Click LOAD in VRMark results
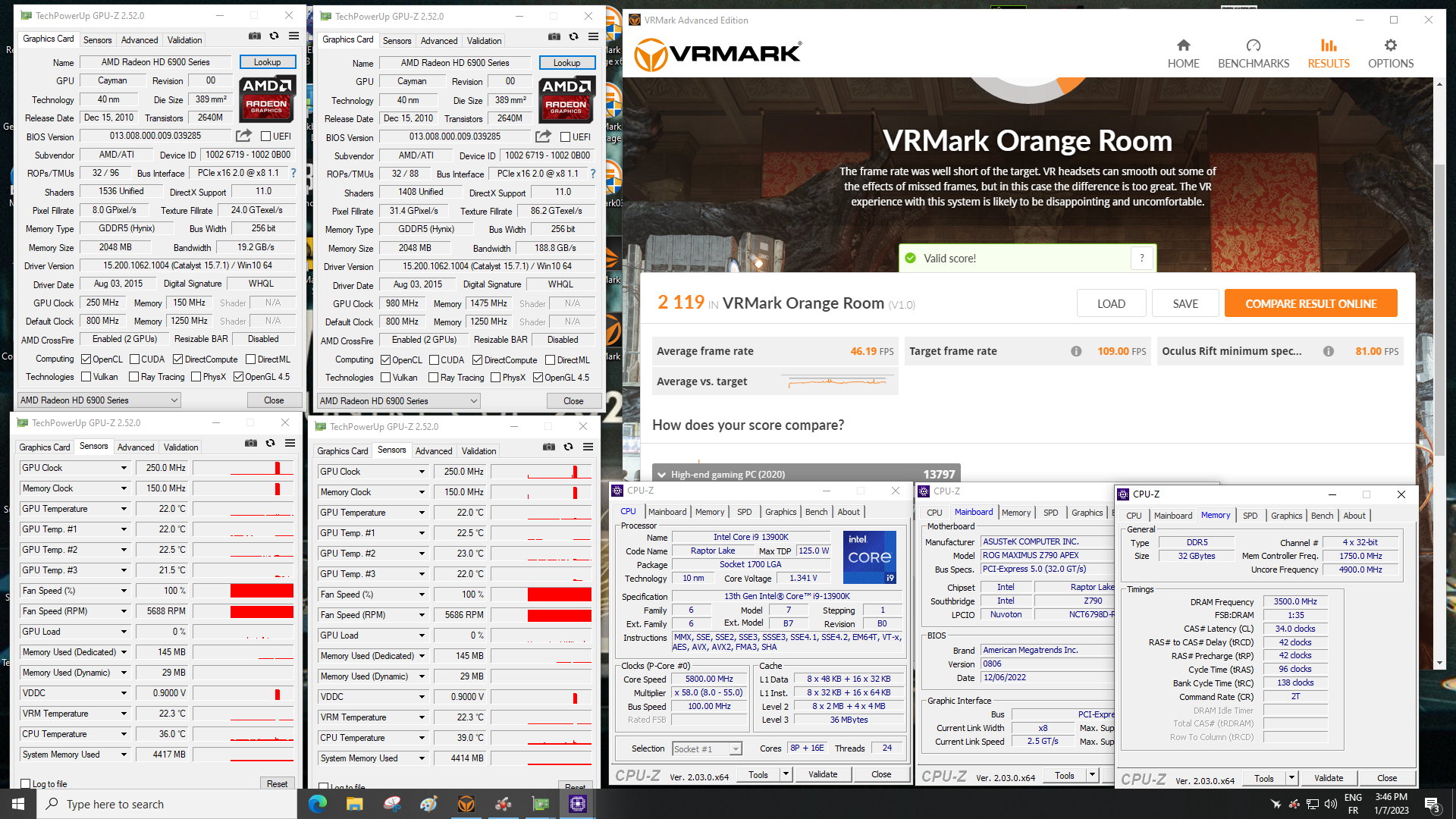The height and width of the screenshot is (819, 1456). 1111,303
